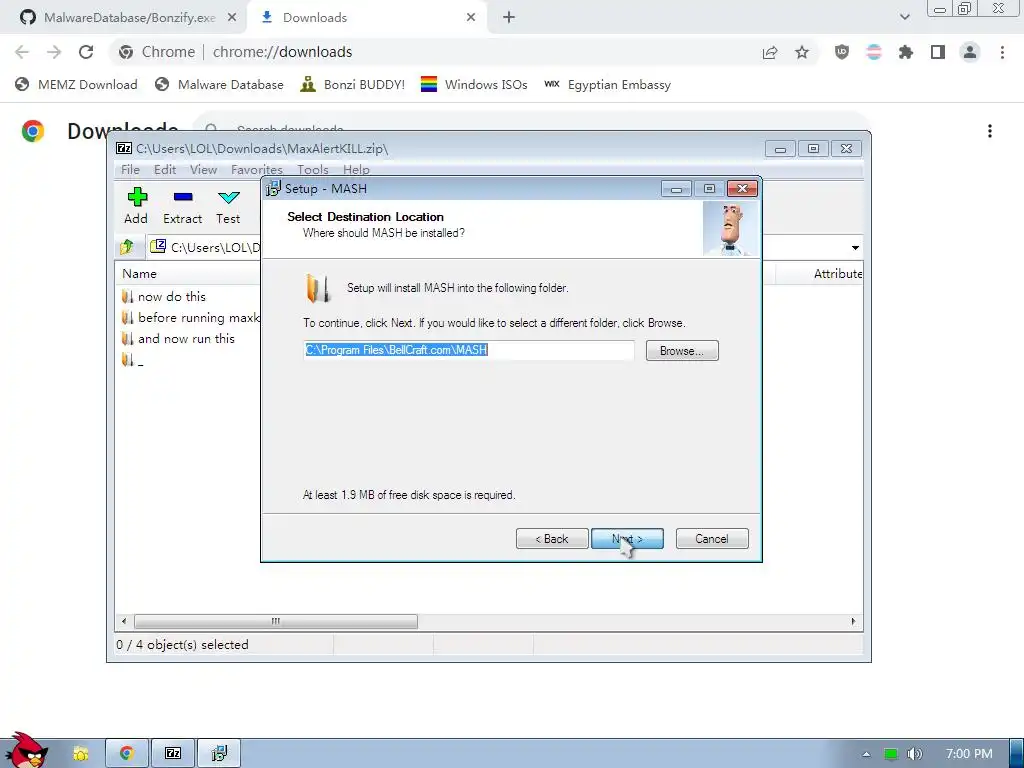The width and height of the screenshot is (1024, 768).
Task: Click the striped flag extension icon
Action: (x=874, y=52)
